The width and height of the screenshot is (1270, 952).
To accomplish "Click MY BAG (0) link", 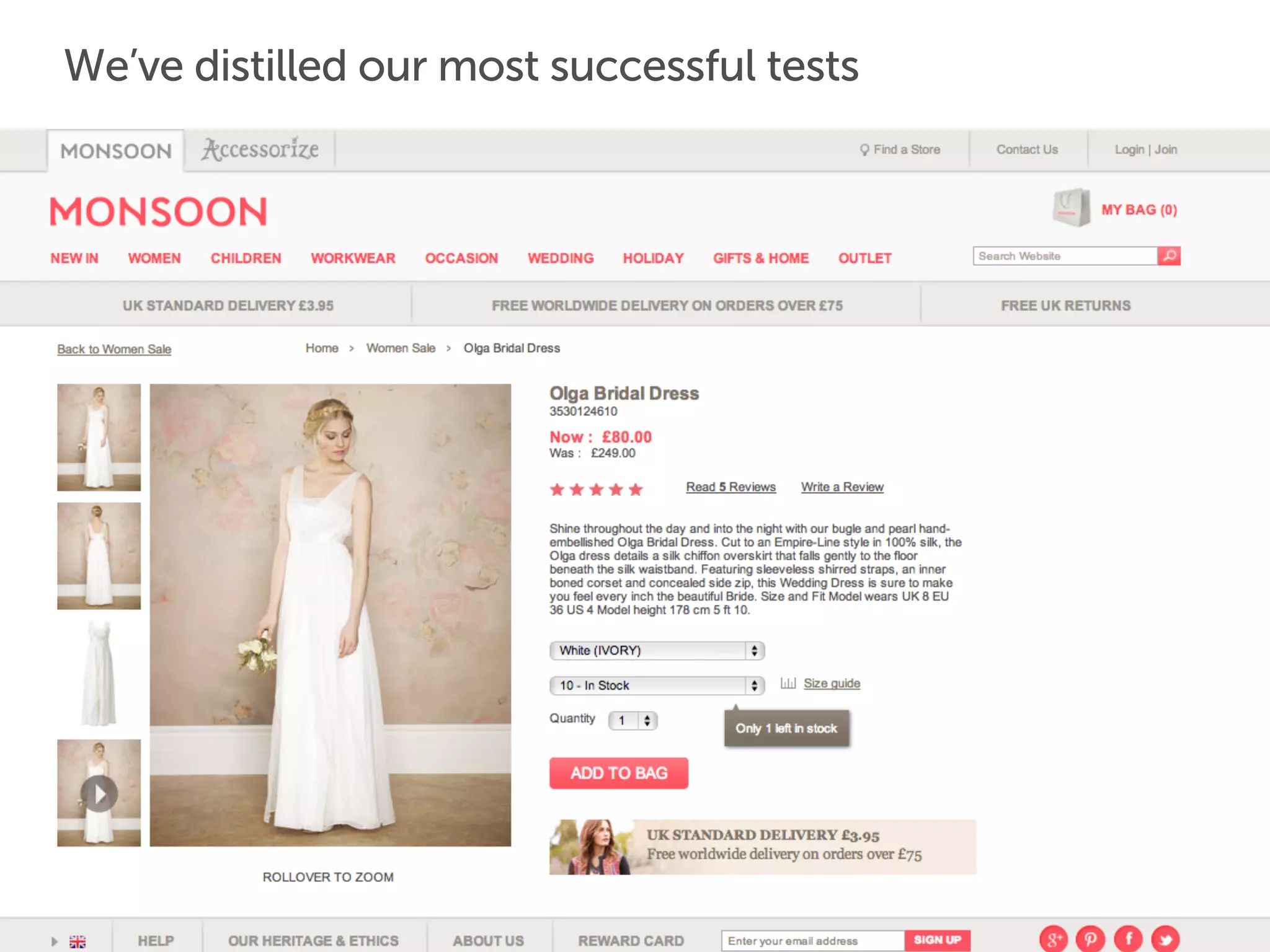I will pos(1139,209).
